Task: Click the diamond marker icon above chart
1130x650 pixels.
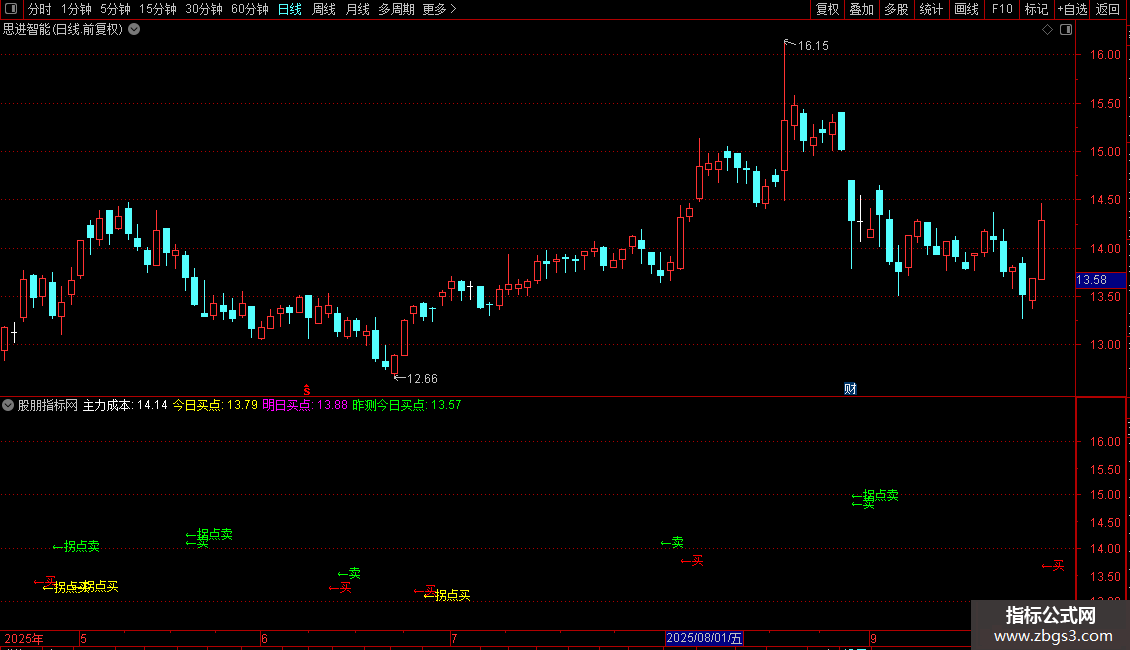Action: click(x=1048, y=30)
